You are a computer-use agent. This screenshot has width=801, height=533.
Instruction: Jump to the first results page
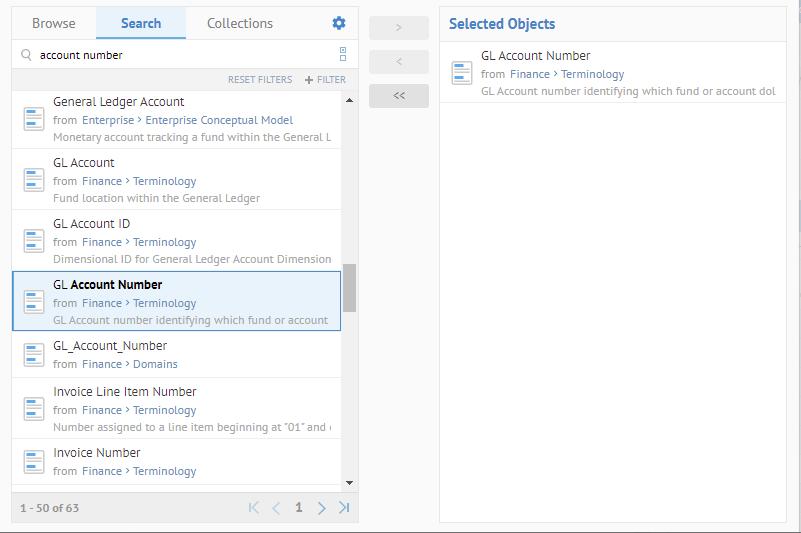pos(254,508)
